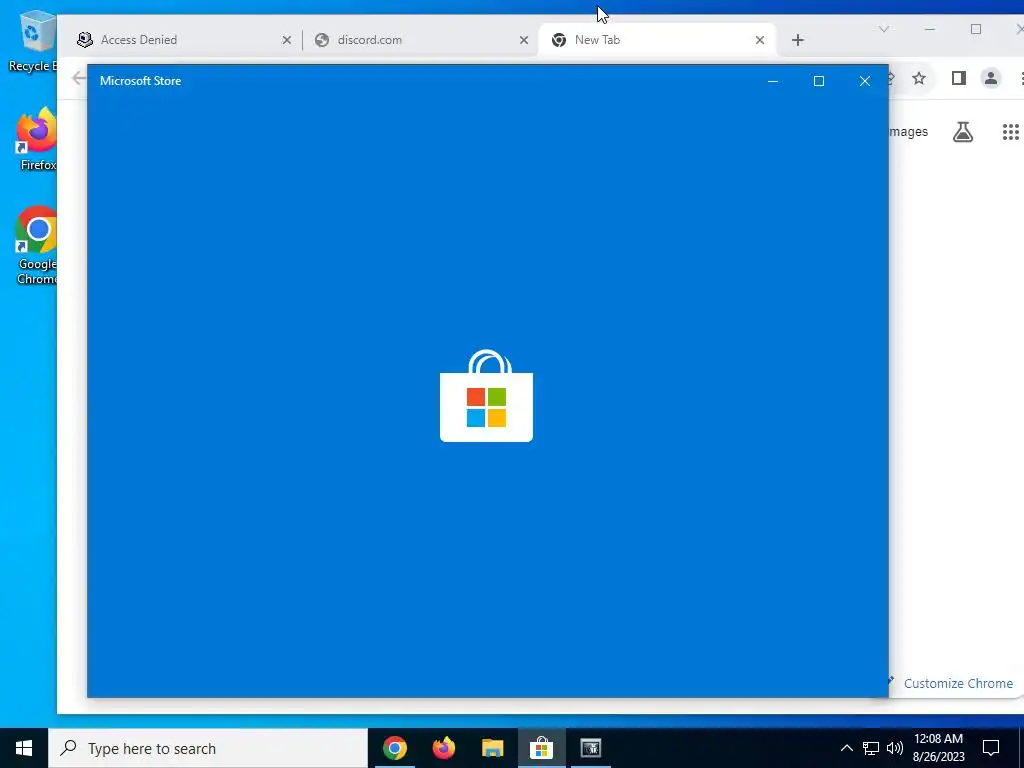Select the Google Chrome desktop shortcut

(x=36, y=246)
